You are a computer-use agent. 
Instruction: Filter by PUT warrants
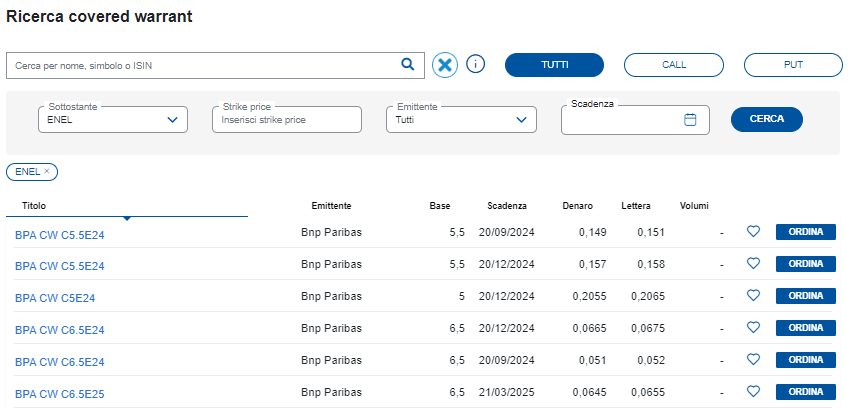tap(793, 65)
